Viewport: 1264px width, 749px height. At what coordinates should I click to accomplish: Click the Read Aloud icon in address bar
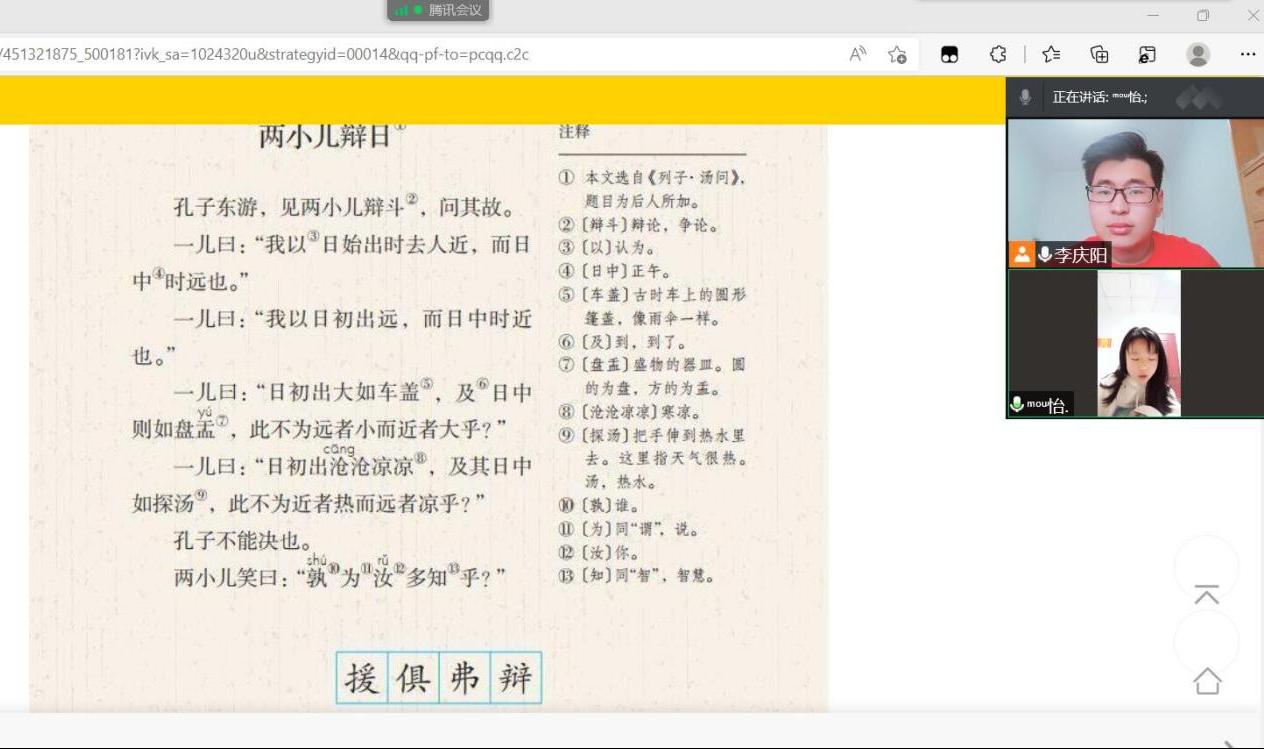[857, 55]
